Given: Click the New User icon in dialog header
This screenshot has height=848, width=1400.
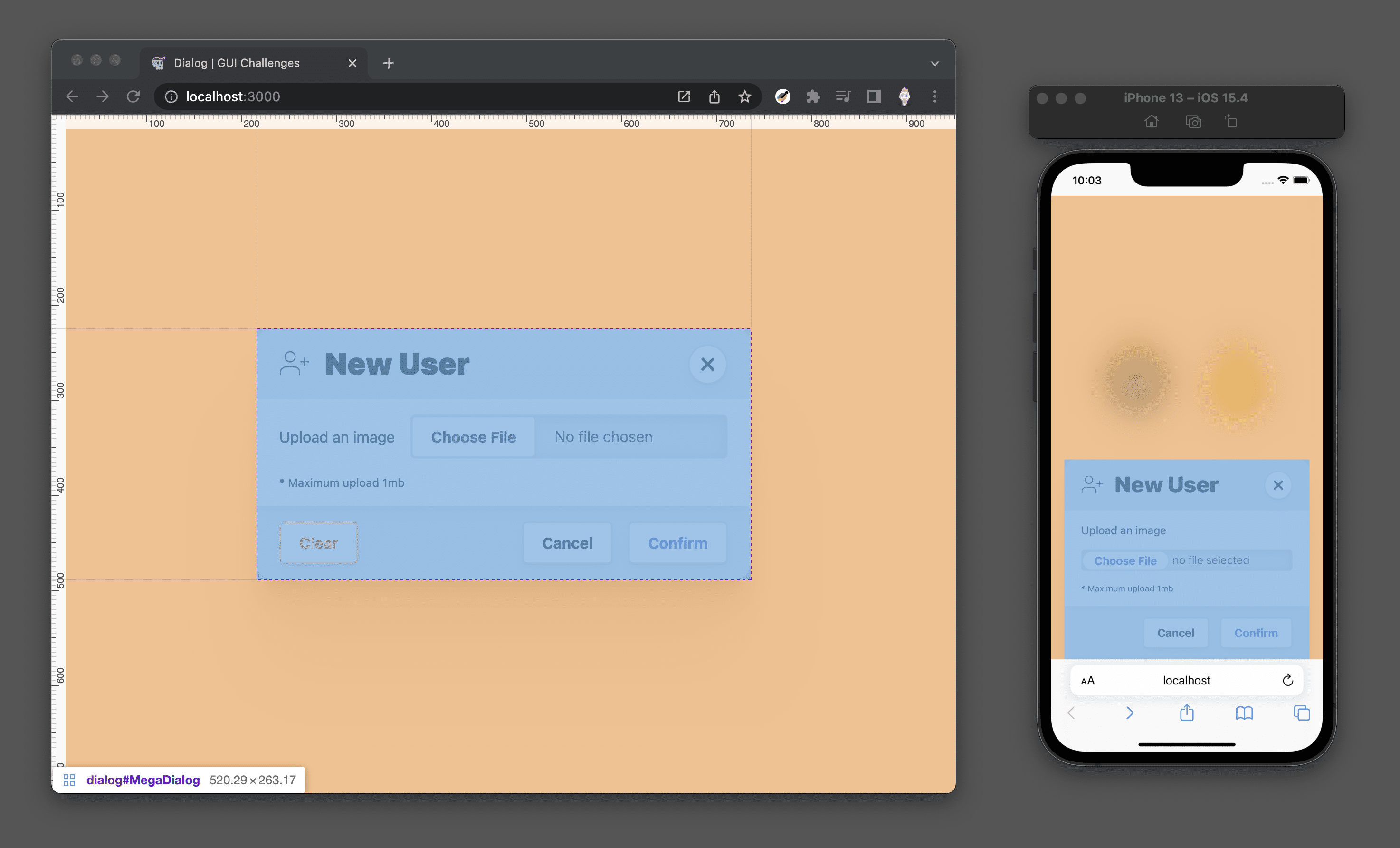Looking at the screenshot, I should [x=293, y=363].
